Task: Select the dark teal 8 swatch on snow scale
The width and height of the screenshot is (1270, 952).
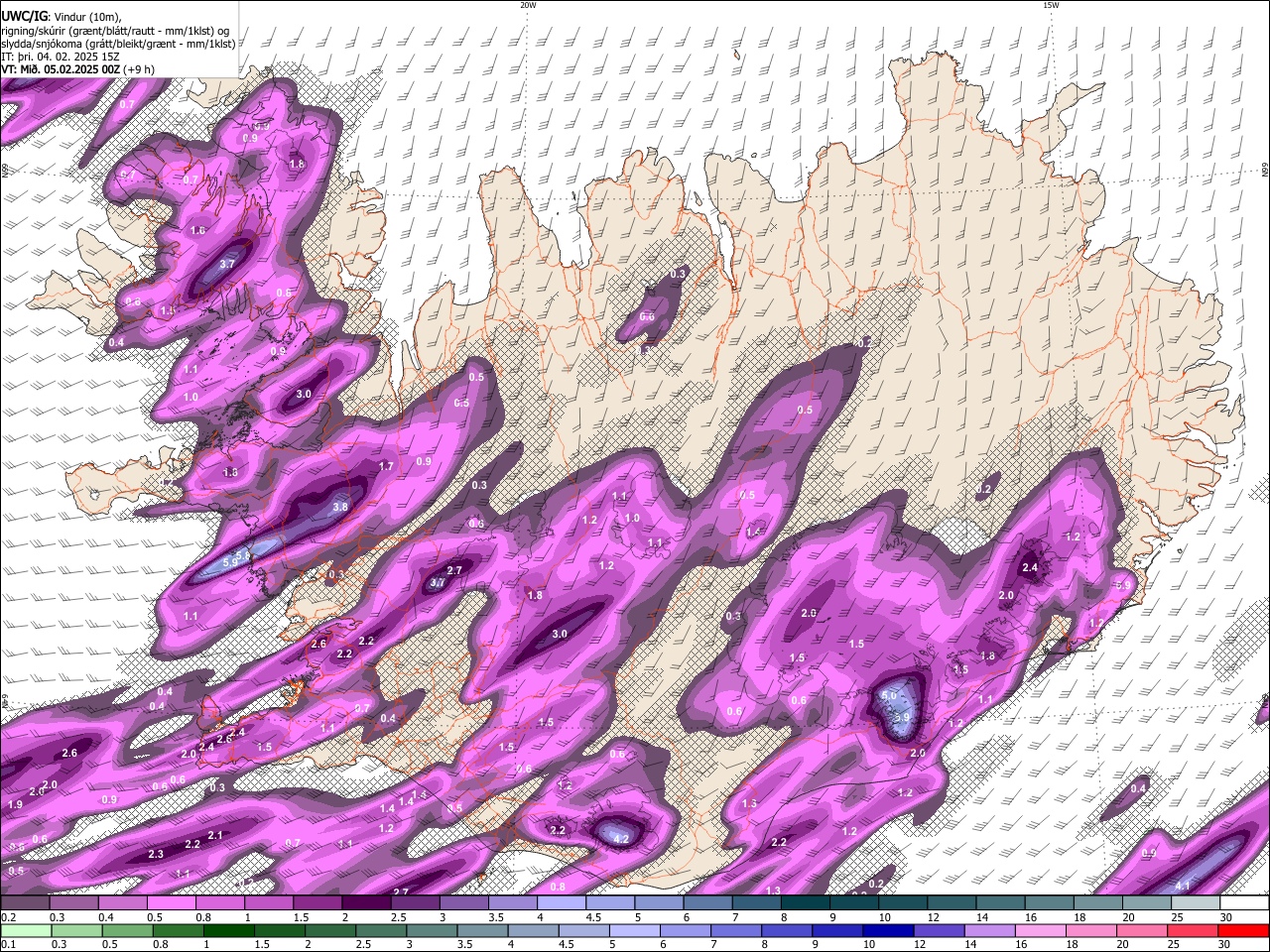Action: click(805, 903)
